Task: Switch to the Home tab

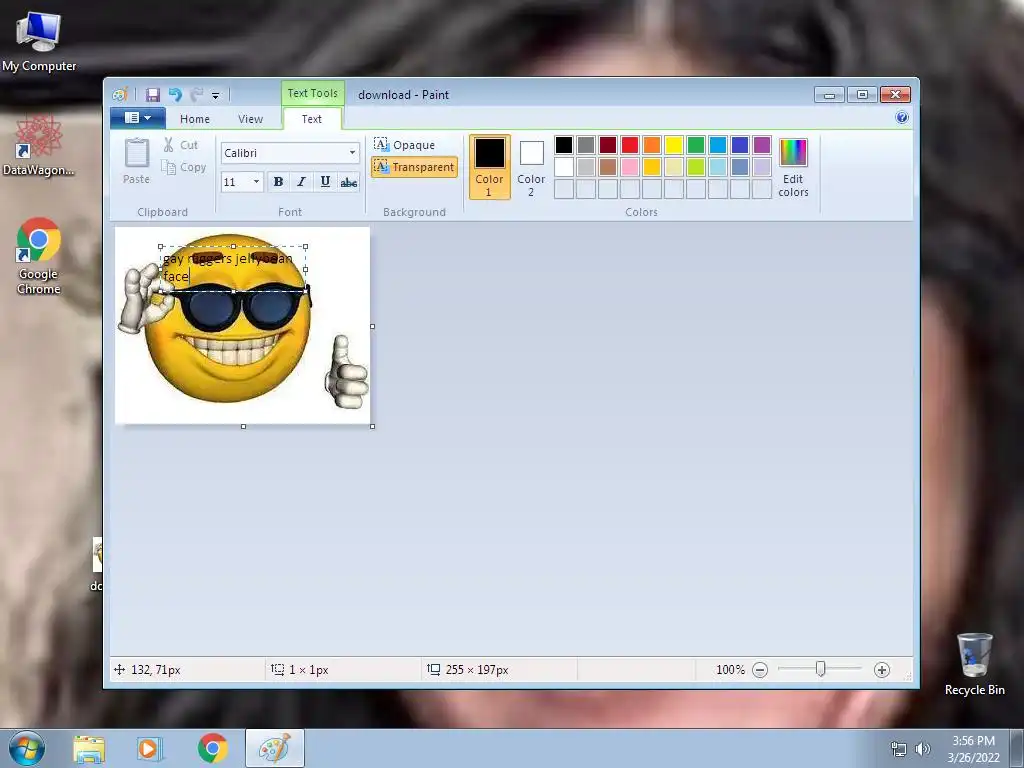Action: click(x=195, y=119)
